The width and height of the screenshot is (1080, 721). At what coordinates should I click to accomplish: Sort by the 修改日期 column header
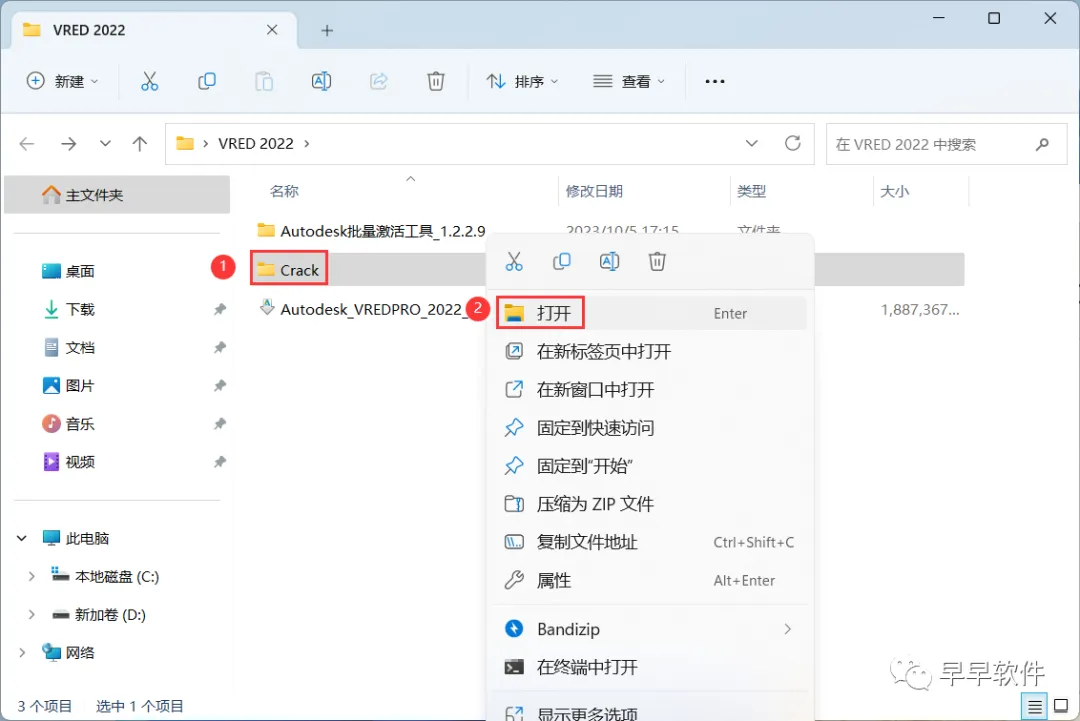tap(594, 191)
